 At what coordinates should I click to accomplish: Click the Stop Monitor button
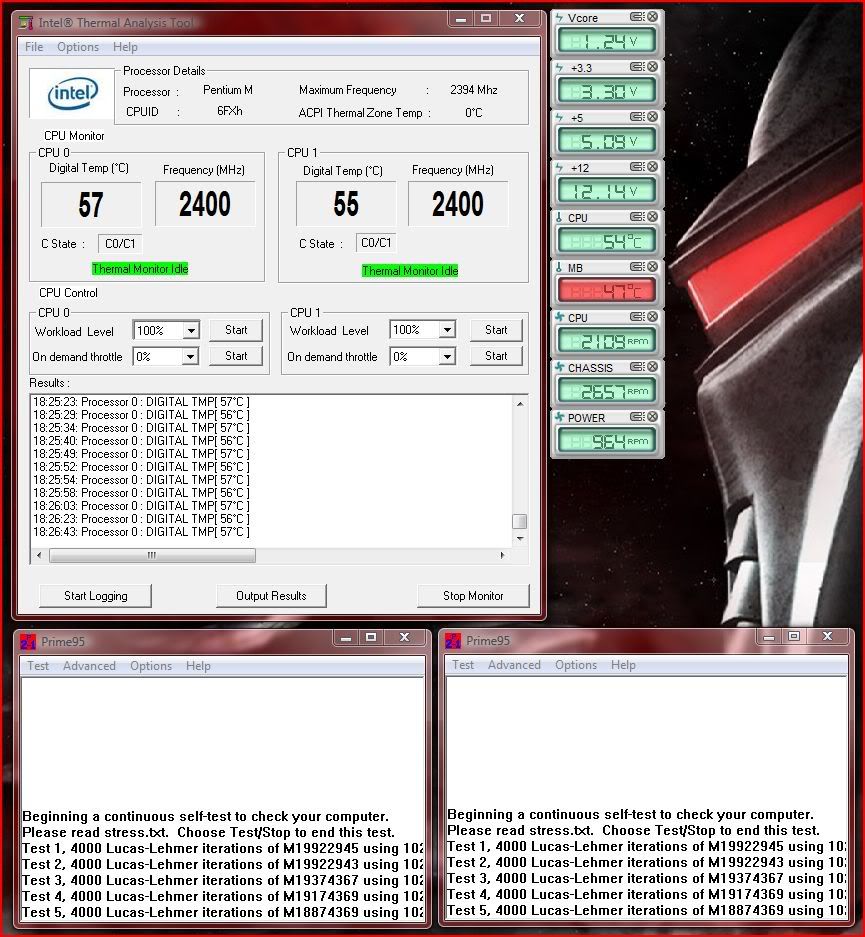[x=473, y=596]
